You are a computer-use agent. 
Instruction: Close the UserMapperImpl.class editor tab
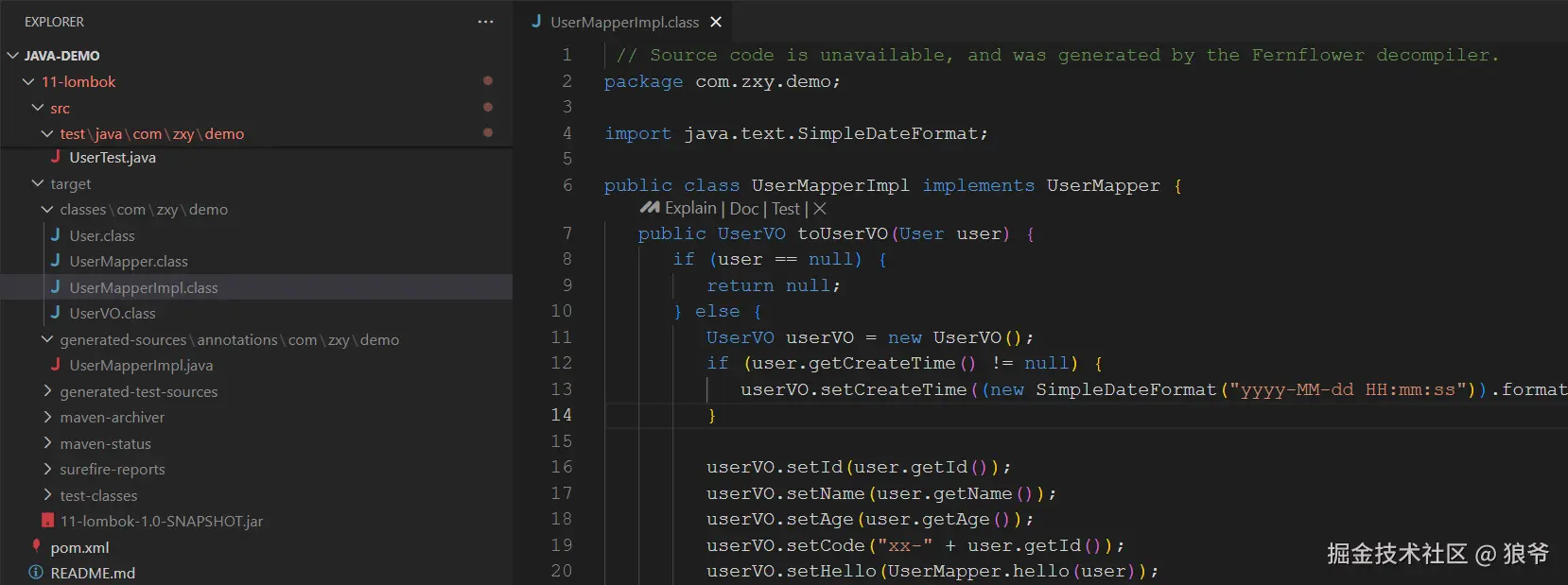716,22
